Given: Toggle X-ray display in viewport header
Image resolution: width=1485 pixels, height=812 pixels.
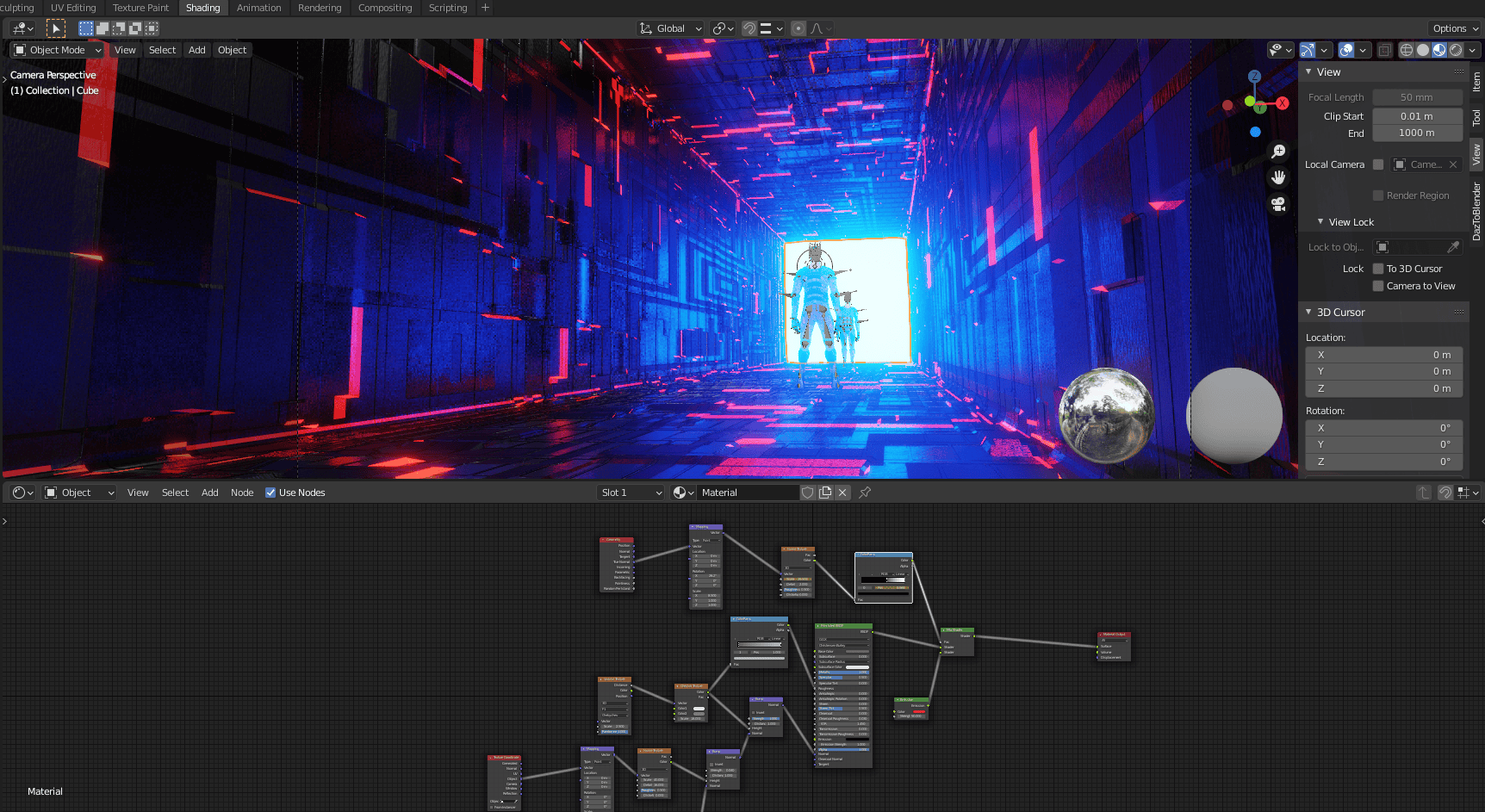Looking at the screenshot, I should (x=1384, y=50).
